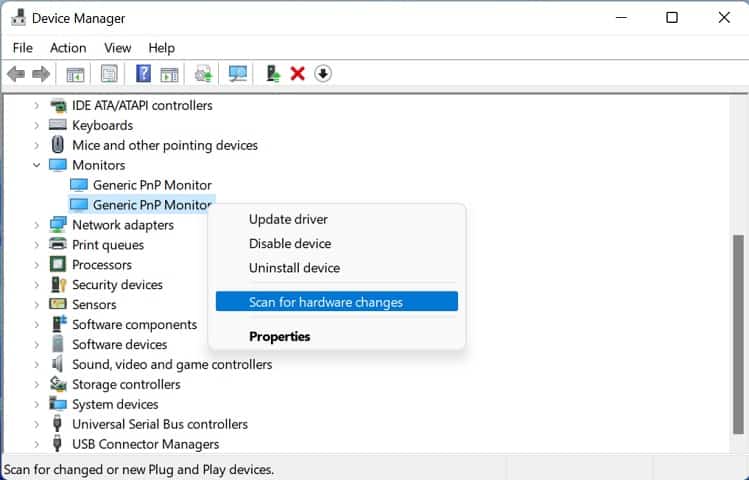Screen dimensions: 749x480
Task: Select Storage controllers label
Action: (126, 384)
